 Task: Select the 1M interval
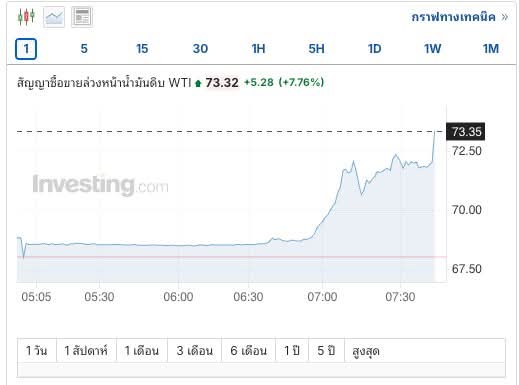491,49
